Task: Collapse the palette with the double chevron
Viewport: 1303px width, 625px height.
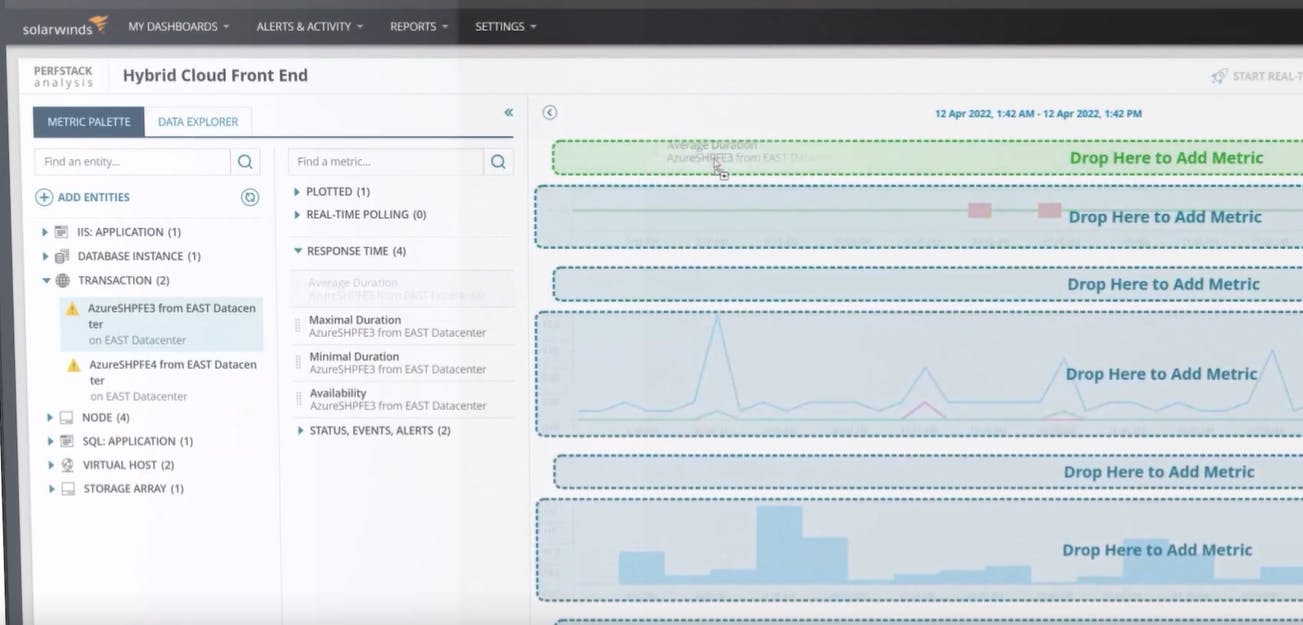Action: 508,113
